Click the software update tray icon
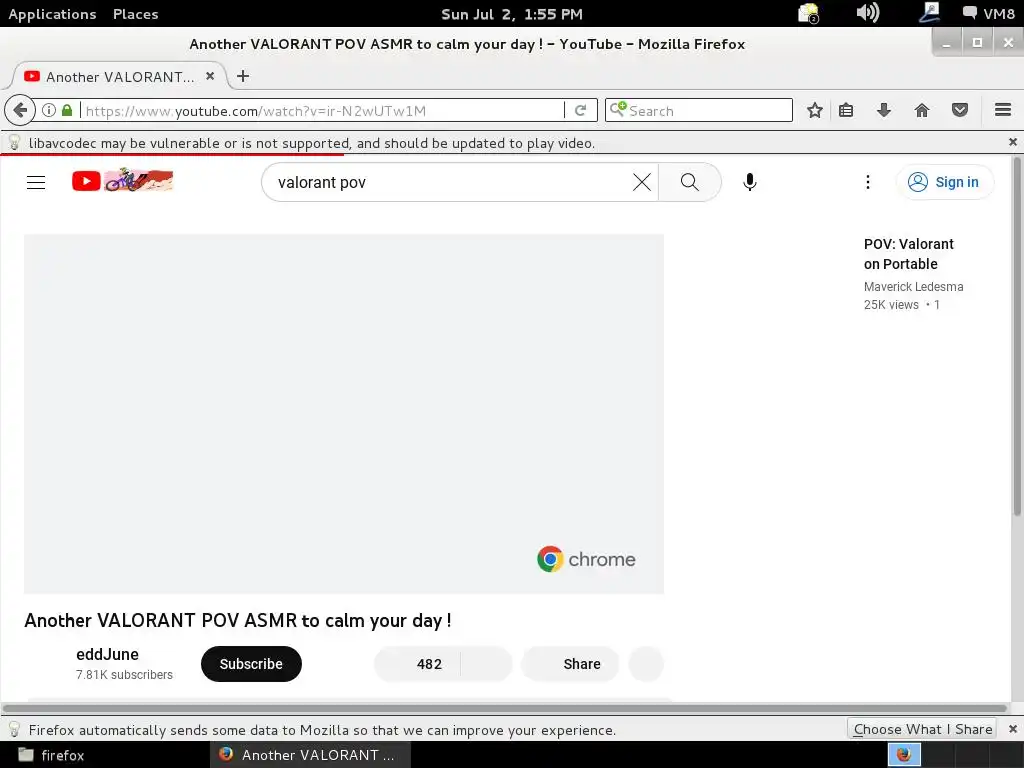Screen dimensions: 1024x768 (x=808, y=13)
